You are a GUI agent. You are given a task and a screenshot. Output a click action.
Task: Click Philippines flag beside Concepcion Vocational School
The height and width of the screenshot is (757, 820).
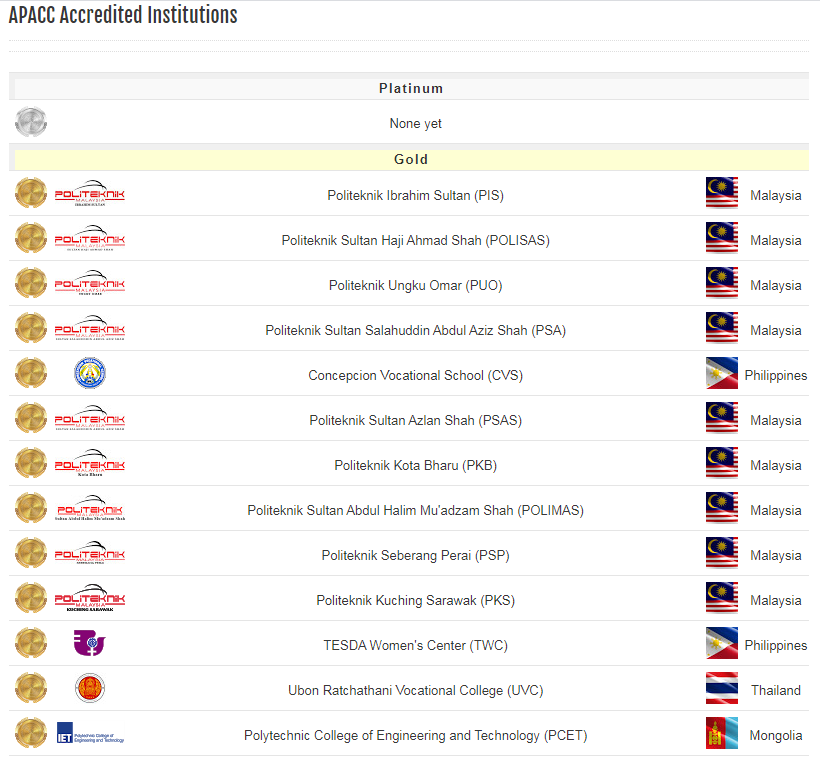point(721,374)
